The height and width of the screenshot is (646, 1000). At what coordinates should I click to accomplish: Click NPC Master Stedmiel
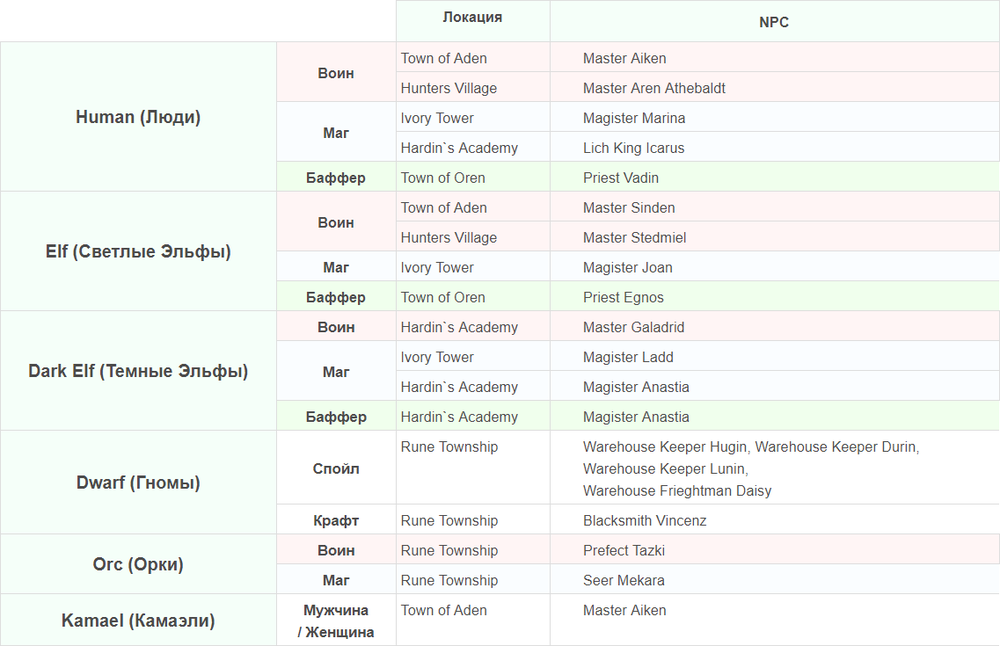pyautogui.click(x=634, y=238)
